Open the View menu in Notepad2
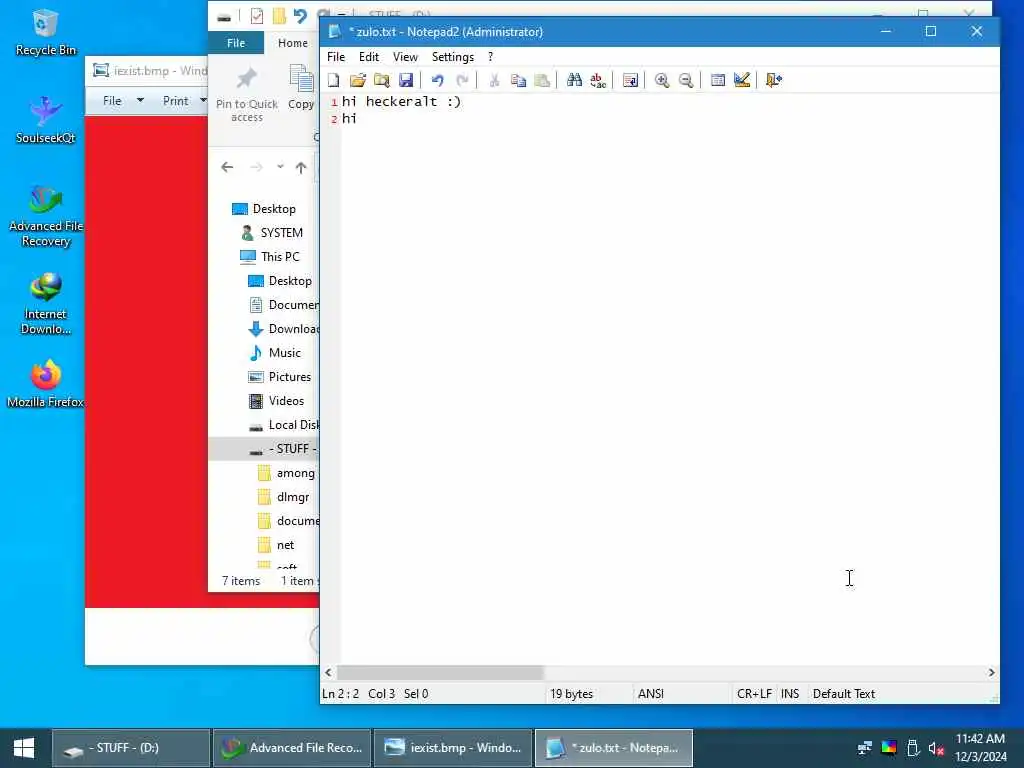This screenshot has height=768, width=1024. pos(405,57)
